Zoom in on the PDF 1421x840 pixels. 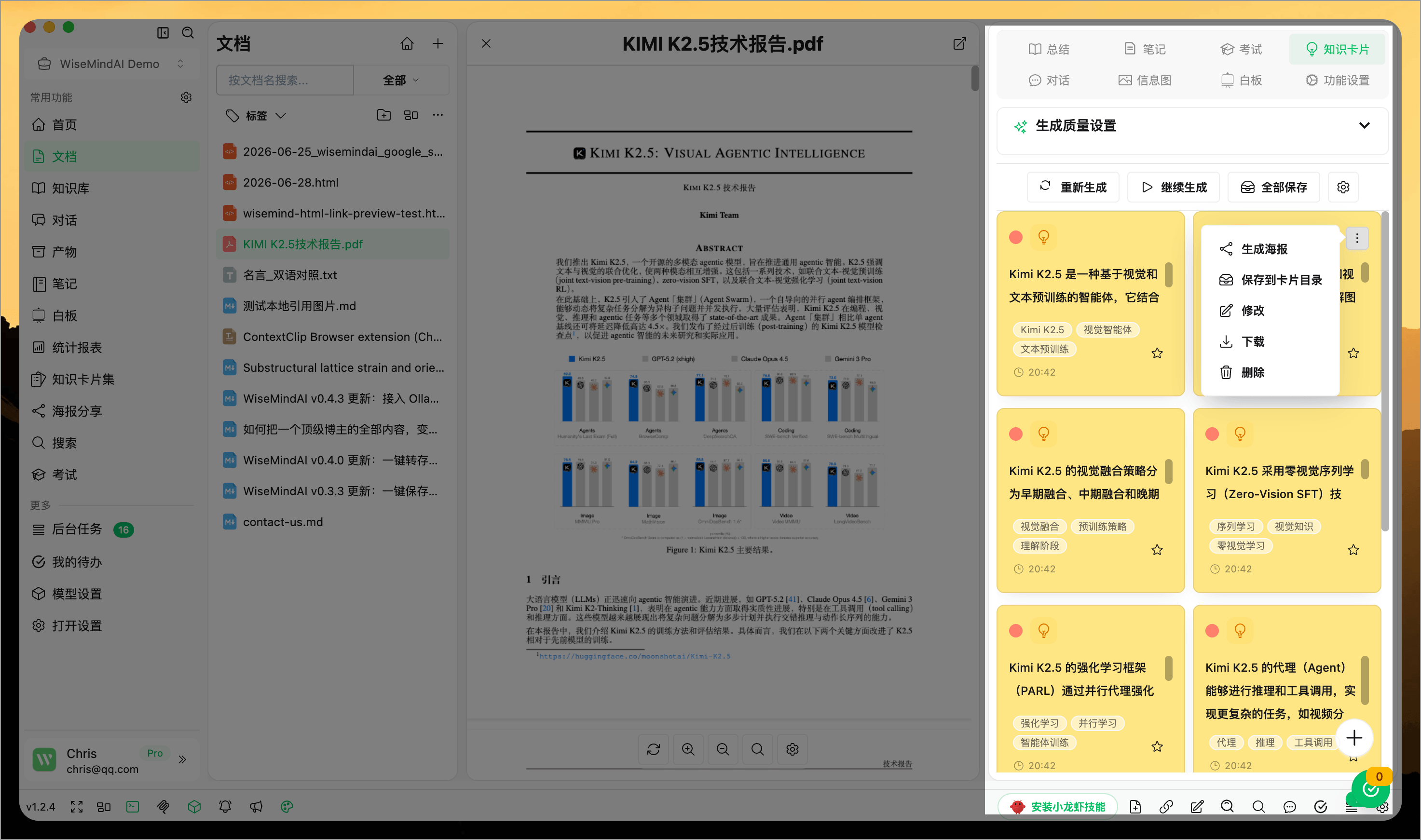pyautogui.click(x=688, y=749)
